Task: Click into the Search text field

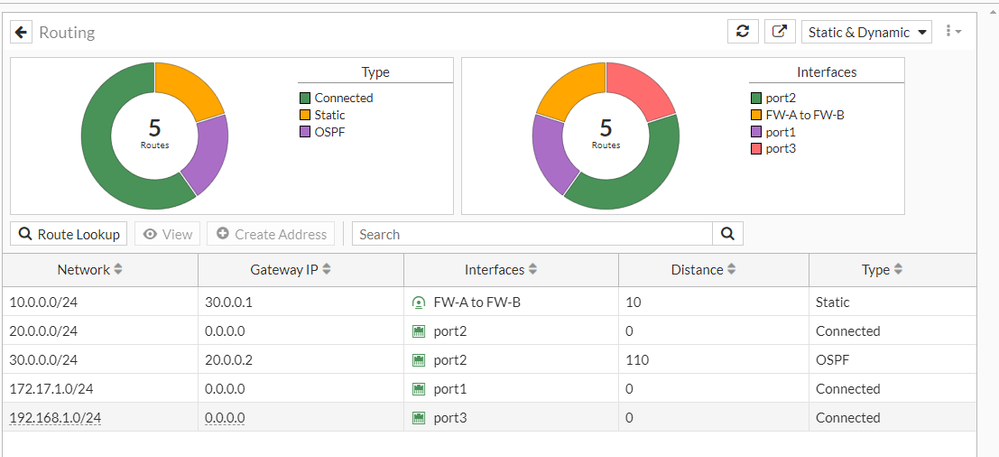Action: (532, 234)
